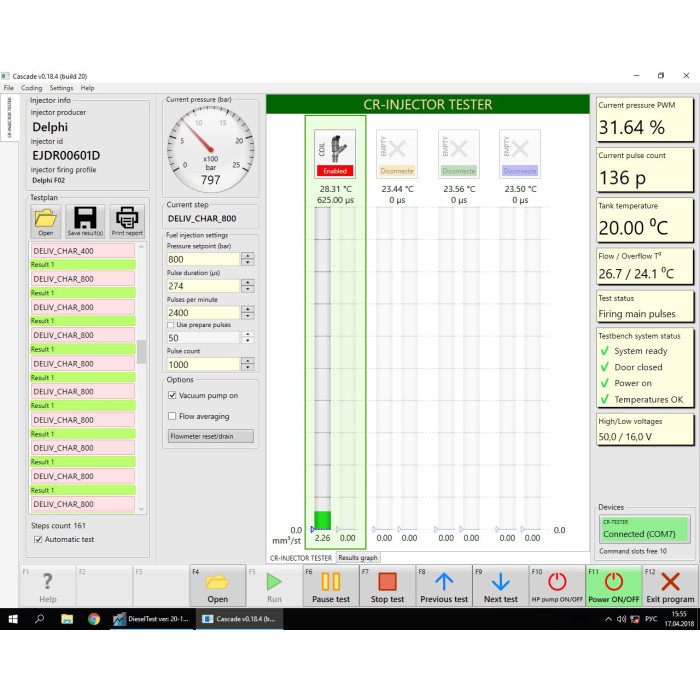Skip to the Next test
This screenshot has width=700, height=700.
pyautogui.click(x=501, y=585)
